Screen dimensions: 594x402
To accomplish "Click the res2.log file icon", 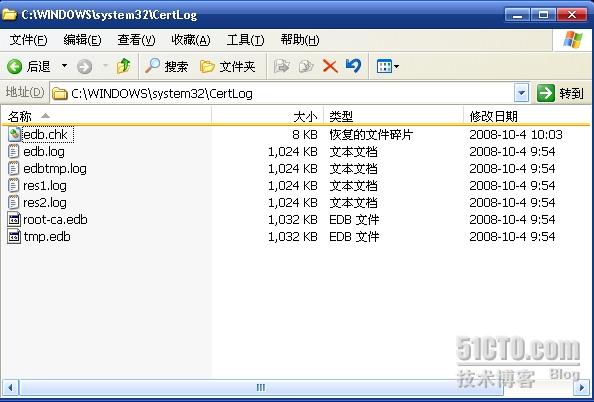I will [x=14, y=203].
